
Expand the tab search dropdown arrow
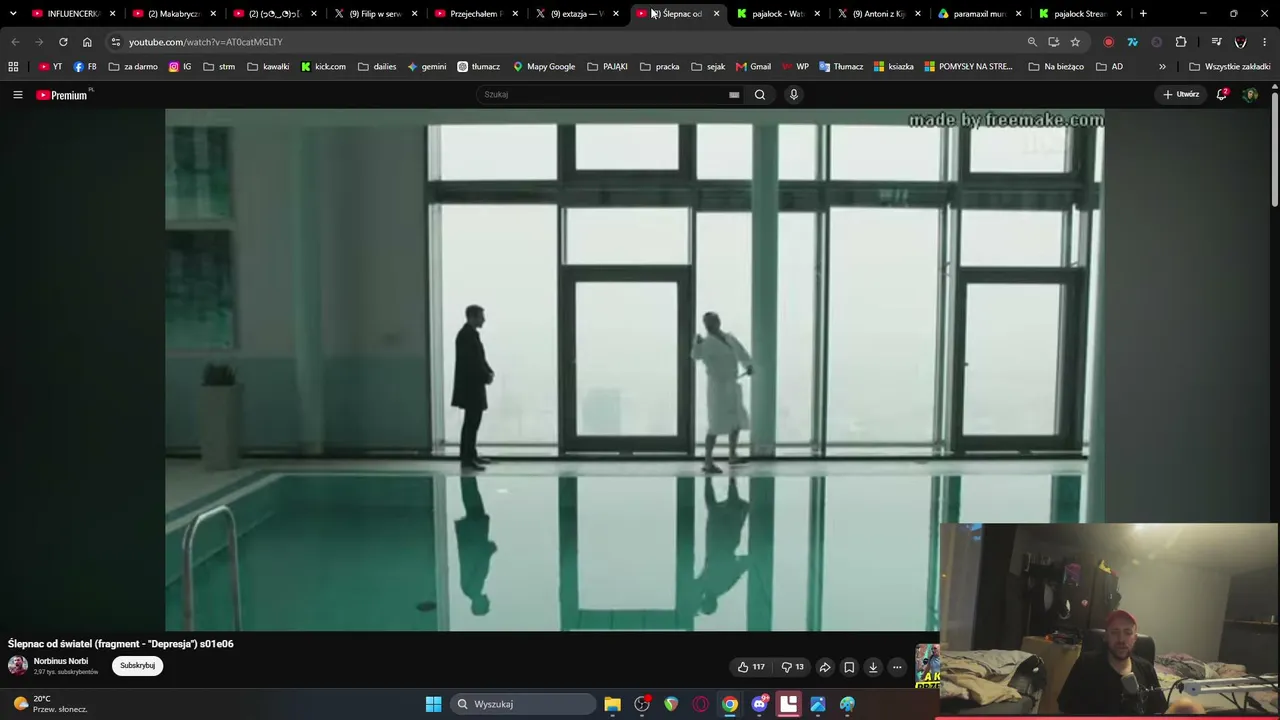pyautogui.click(x=13, y=14)
